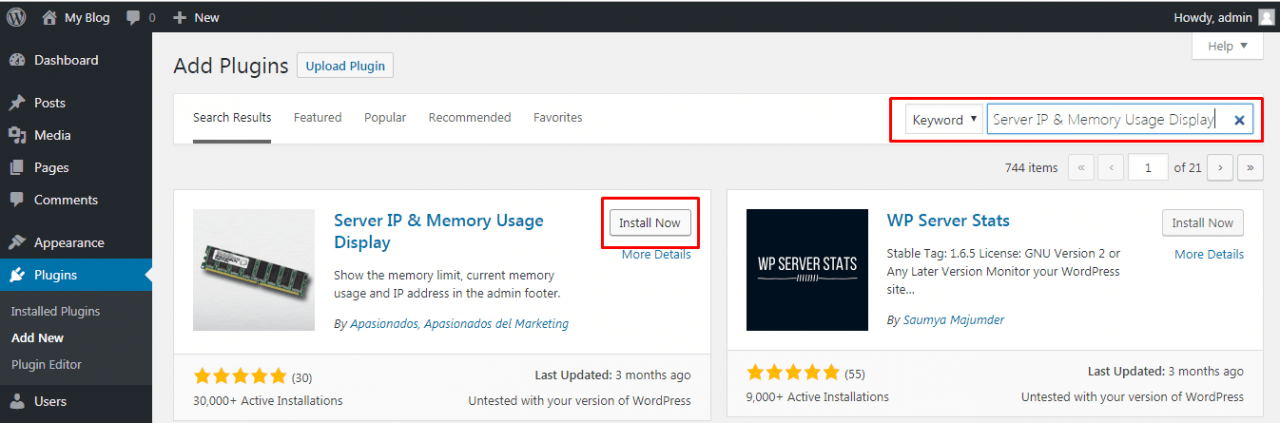
Task: Switch to the Recommended tab
Action: (x=470, y=118)
